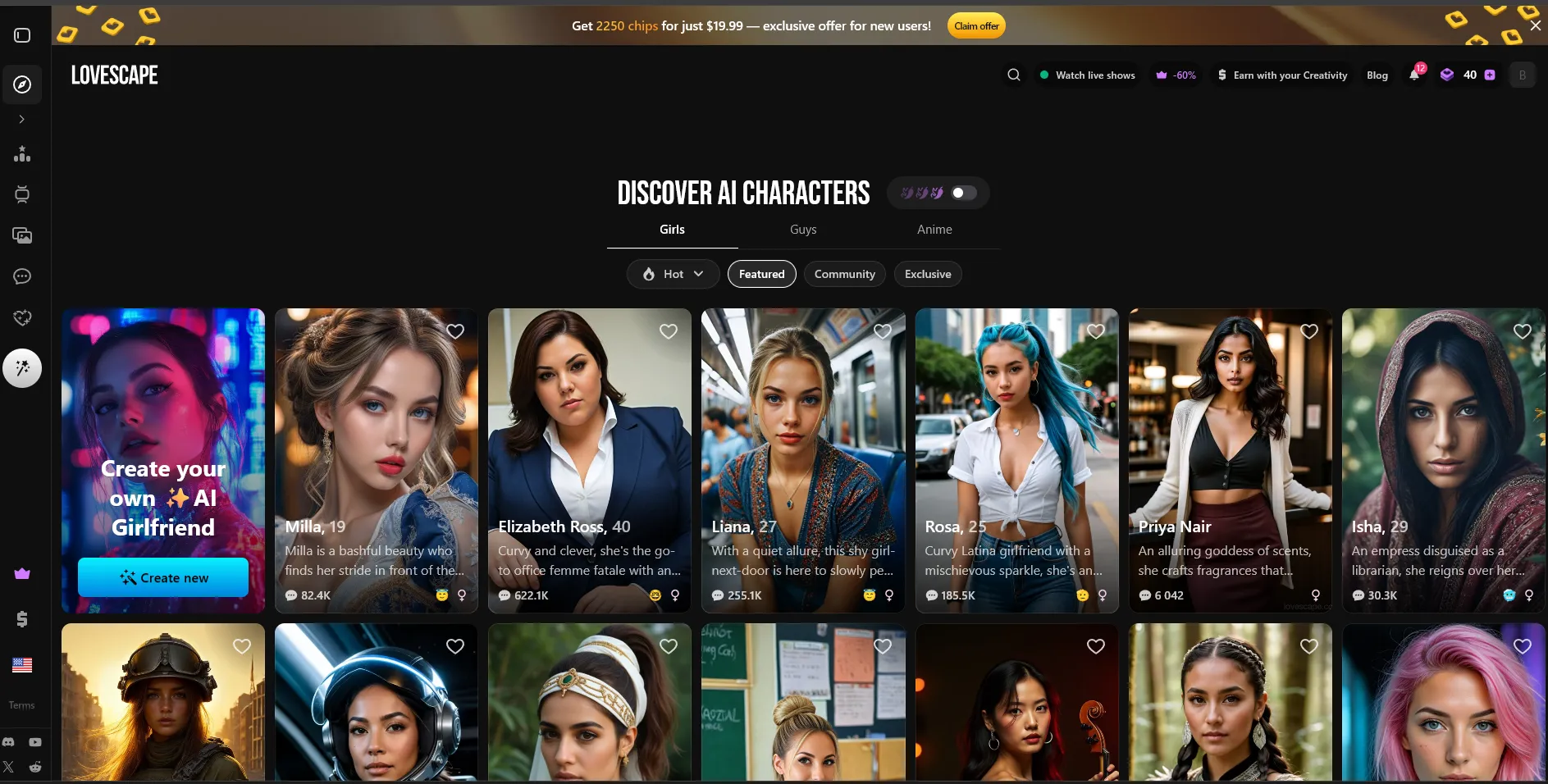This screenshot has width=1548, height=784.
Task: Go to the Blog page
Action: tap(1377, 75)
